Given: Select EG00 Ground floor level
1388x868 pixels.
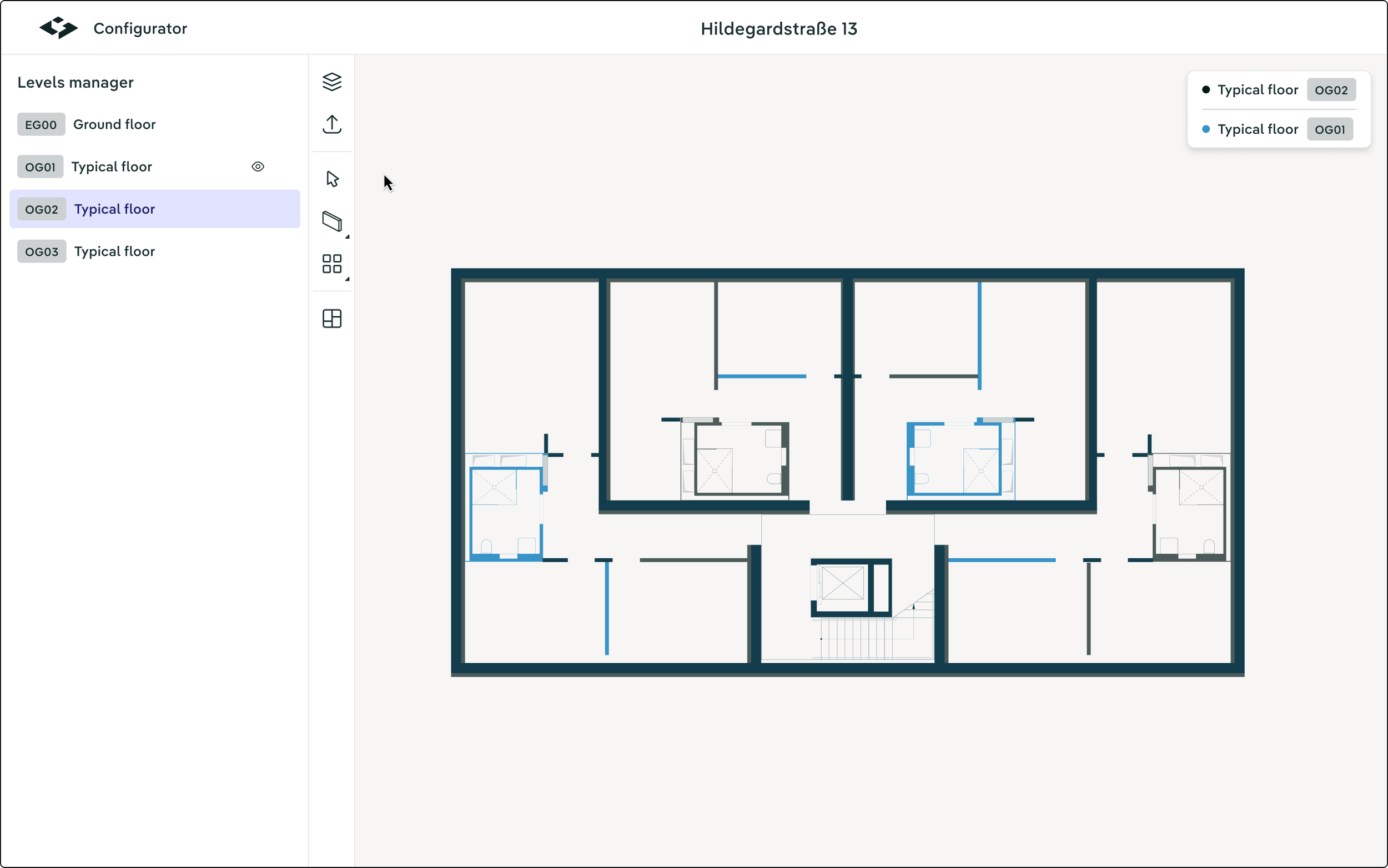Looking at the screenshot, I should [114, 124].
